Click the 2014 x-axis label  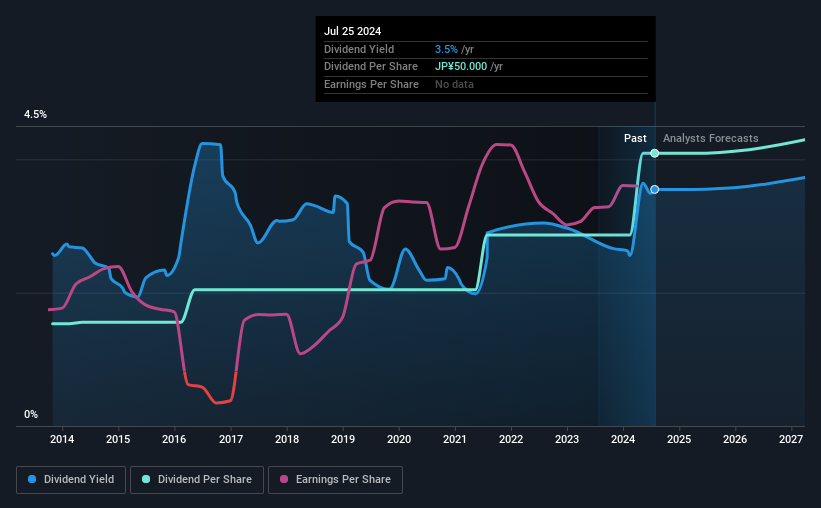pyautogui.click(x=62, y=439)
